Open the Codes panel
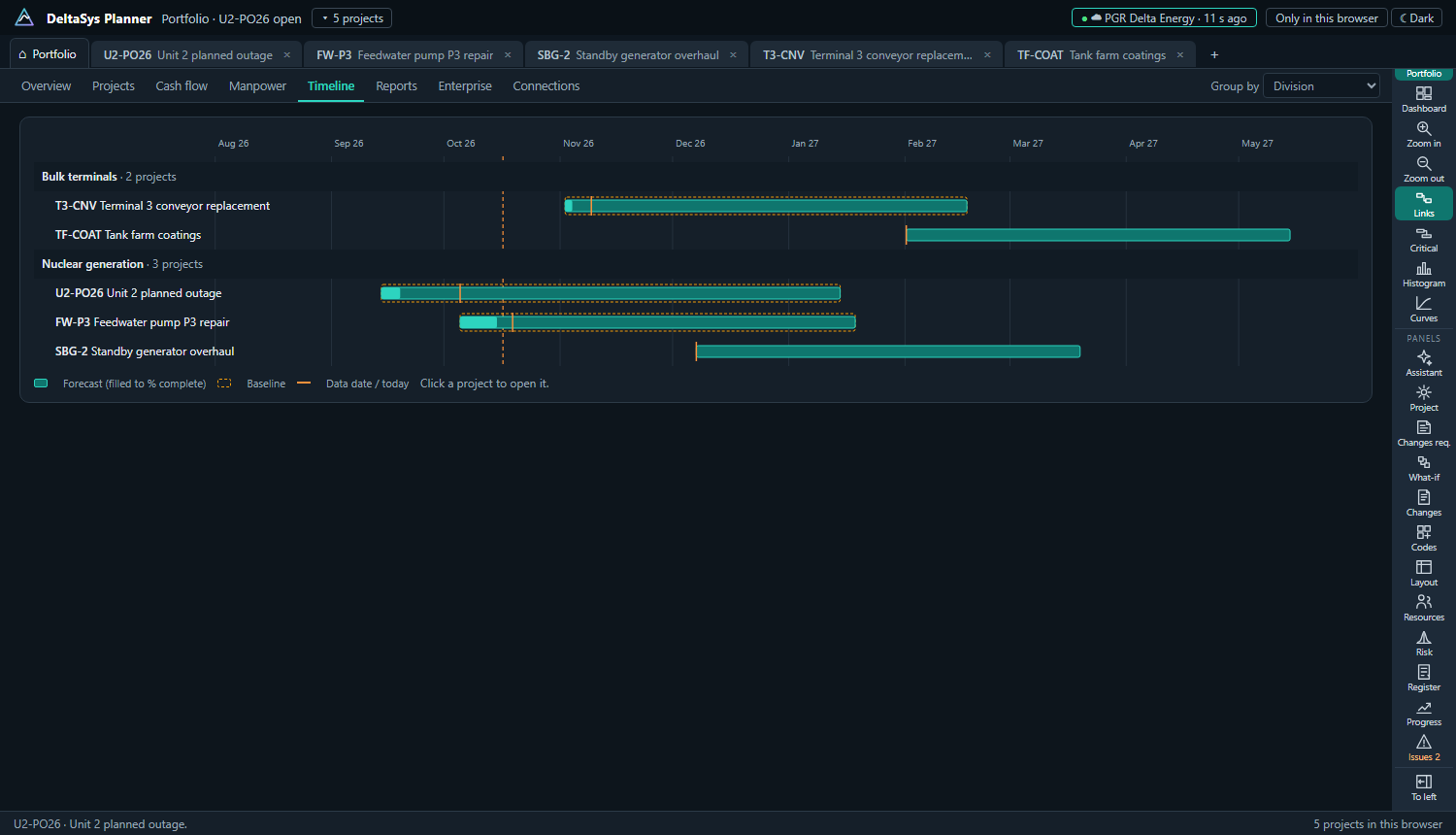Screen dimensions: 1456x835 point(1424,538)
